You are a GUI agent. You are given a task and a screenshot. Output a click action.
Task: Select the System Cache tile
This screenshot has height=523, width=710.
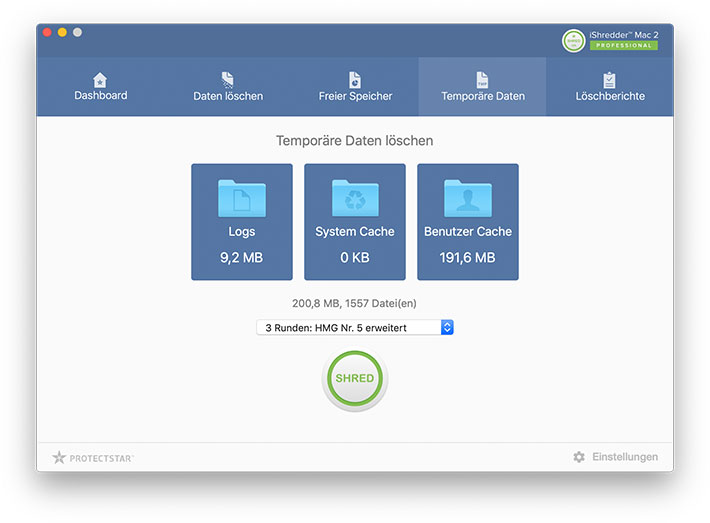tap(355, 222)
